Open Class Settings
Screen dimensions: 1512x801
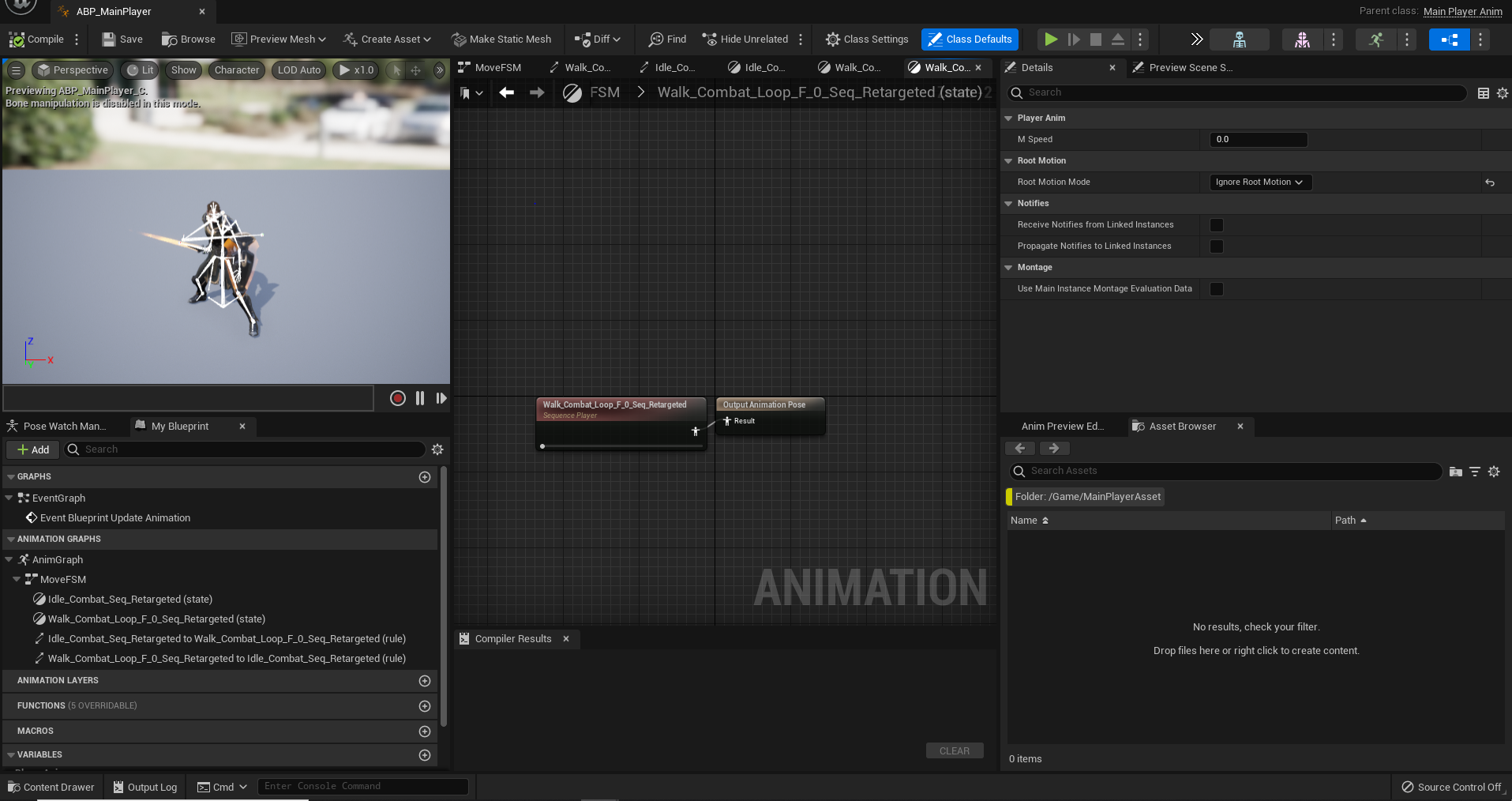click(x=867, y=39)
